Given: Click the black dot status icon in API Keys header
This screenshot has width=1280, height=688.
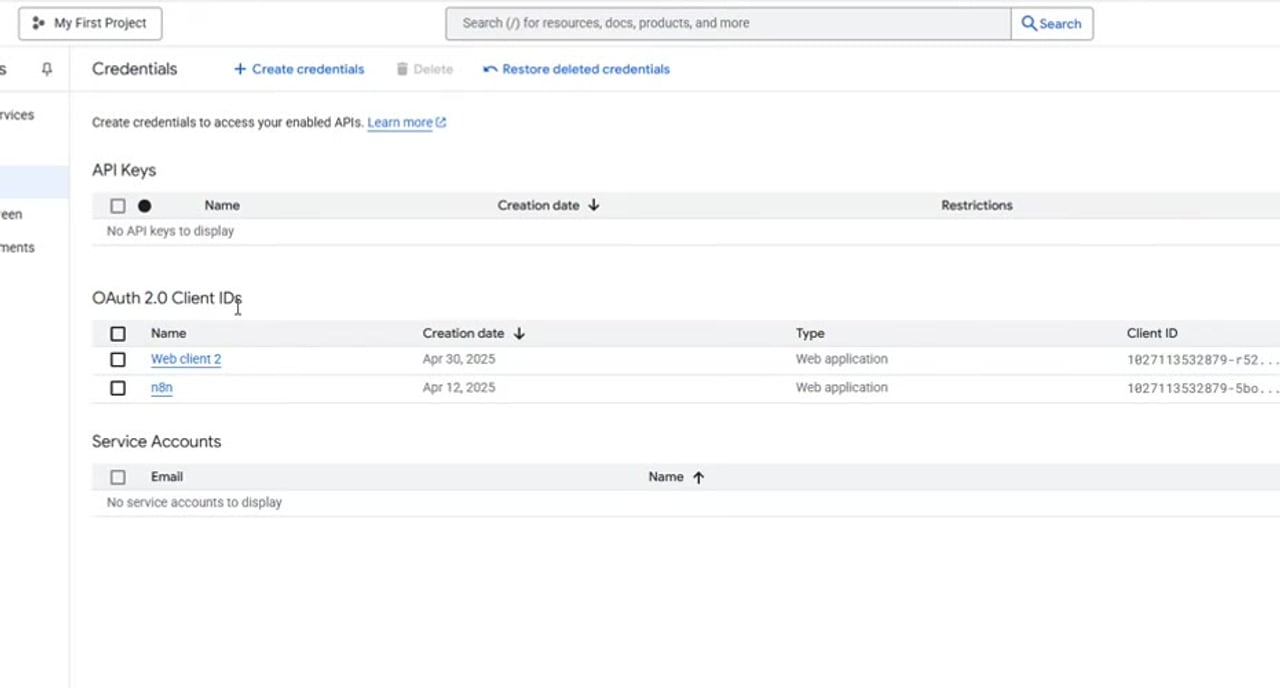Looking at the screenshot, I should (x=145, y=206).
